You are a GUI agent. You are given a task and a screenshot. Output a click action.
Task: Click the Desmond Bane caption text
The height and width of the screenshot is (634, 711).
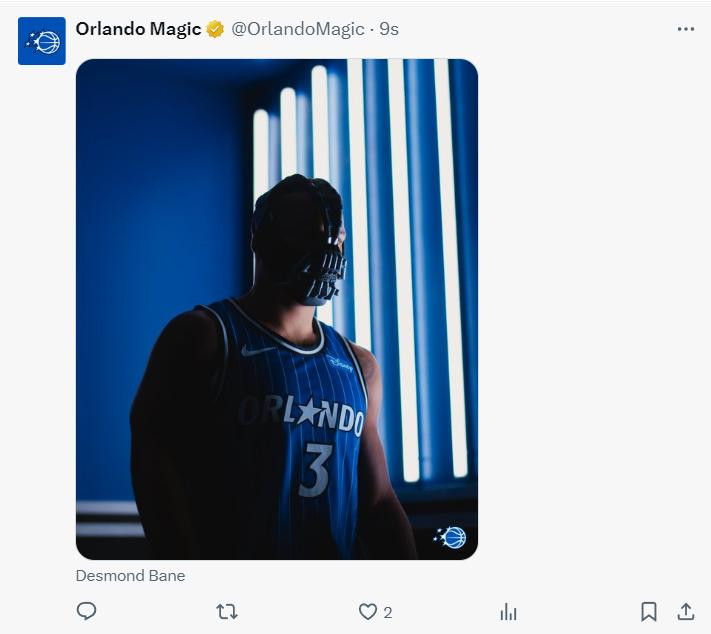(130, 576)
